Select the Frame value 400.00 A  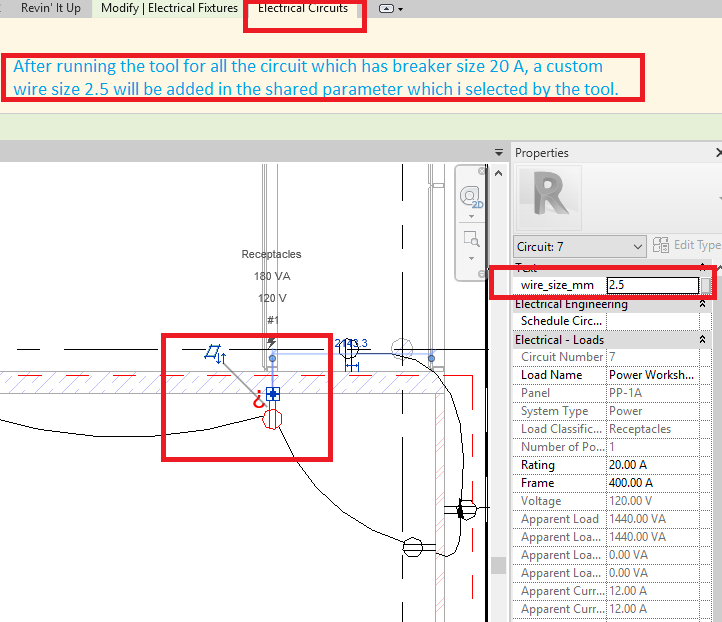click(x=652, y=483)
